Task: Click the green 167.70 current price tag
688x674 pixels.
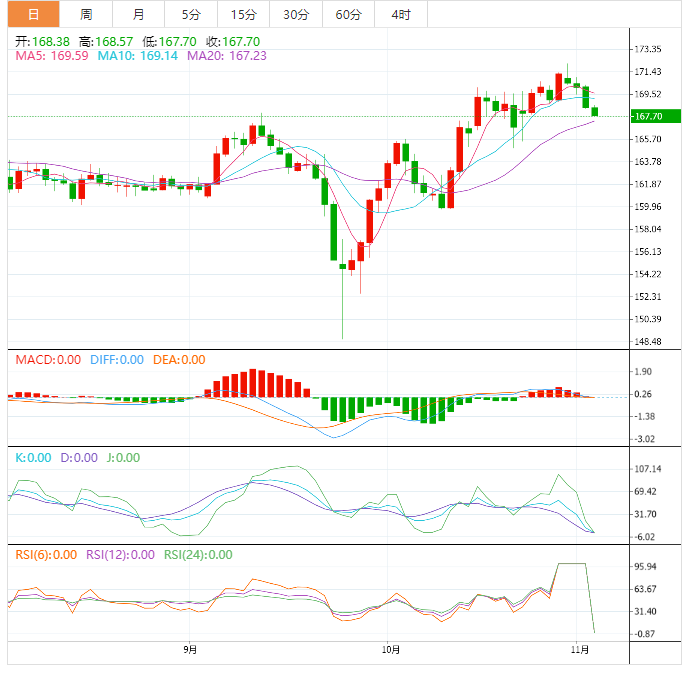Action: [656, 116]
